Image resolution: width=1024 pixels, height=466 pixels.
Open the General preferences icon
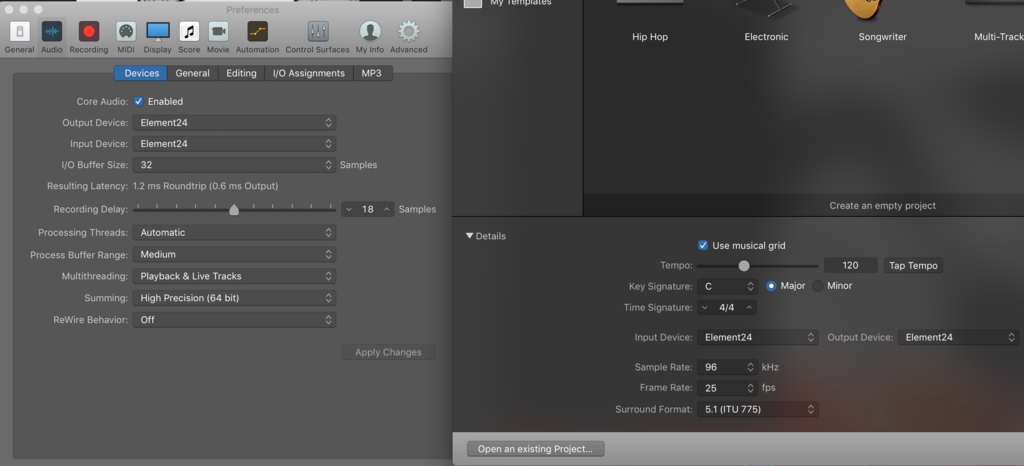[19, 33]
